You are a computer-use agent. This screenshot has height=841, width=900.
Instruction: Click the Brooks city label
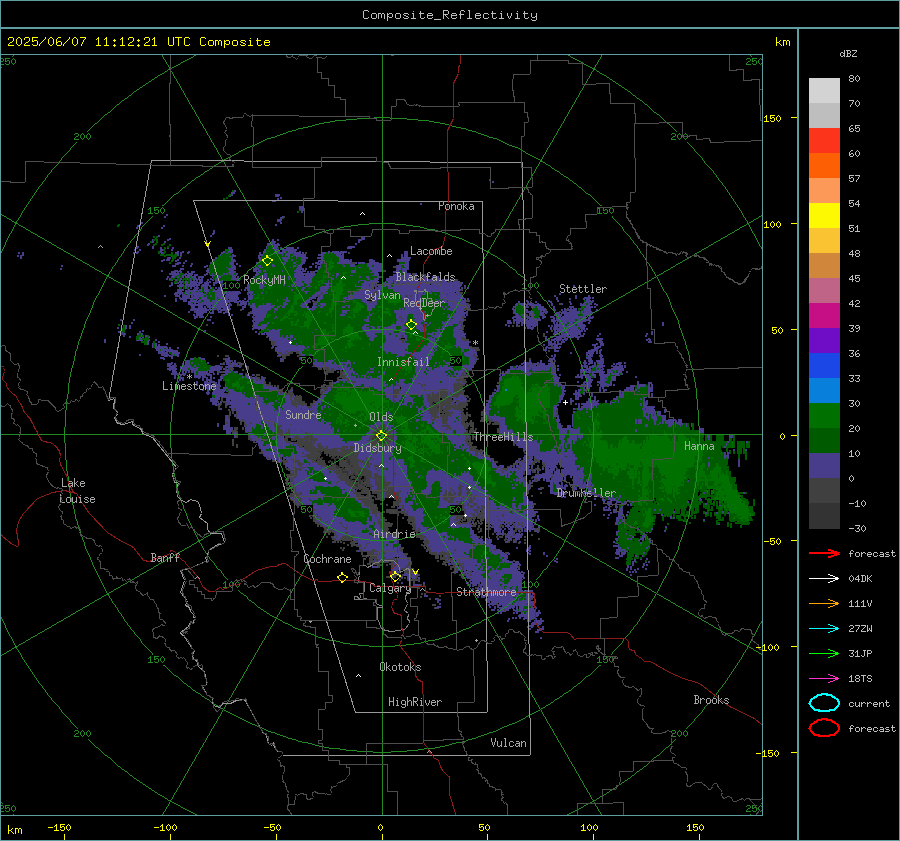[711, 700]
